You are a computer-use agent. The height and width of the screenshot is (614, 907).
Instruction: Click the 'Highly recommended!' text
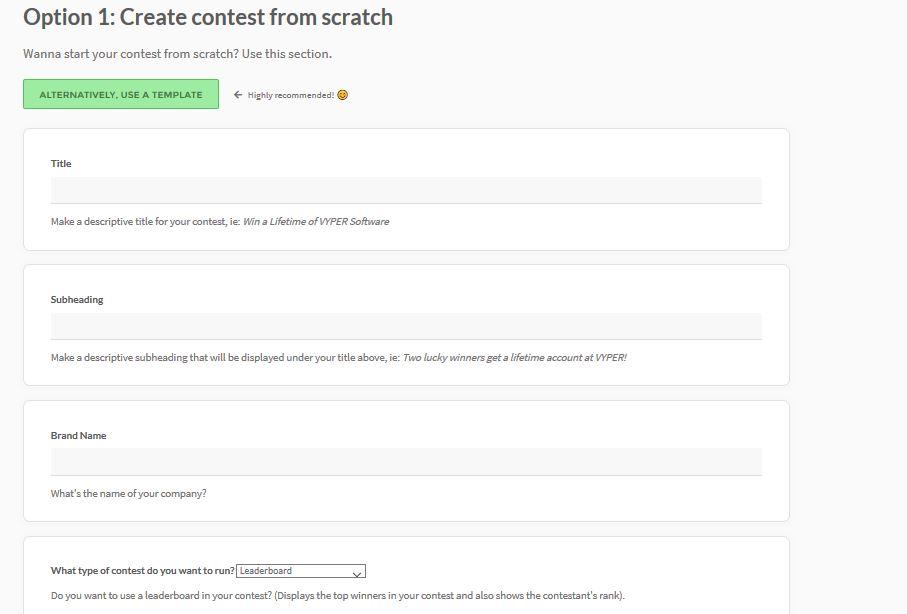coord(290,95)
